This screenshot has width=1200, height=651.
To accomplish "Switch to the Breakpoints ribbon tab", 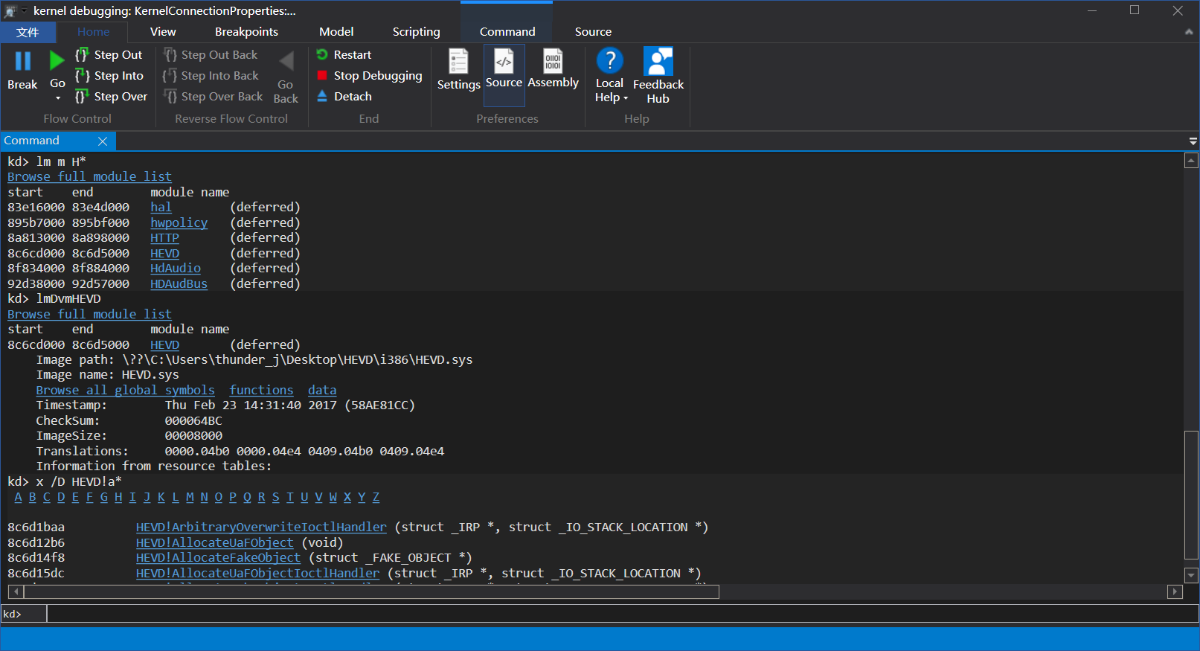I will (247, 32).
